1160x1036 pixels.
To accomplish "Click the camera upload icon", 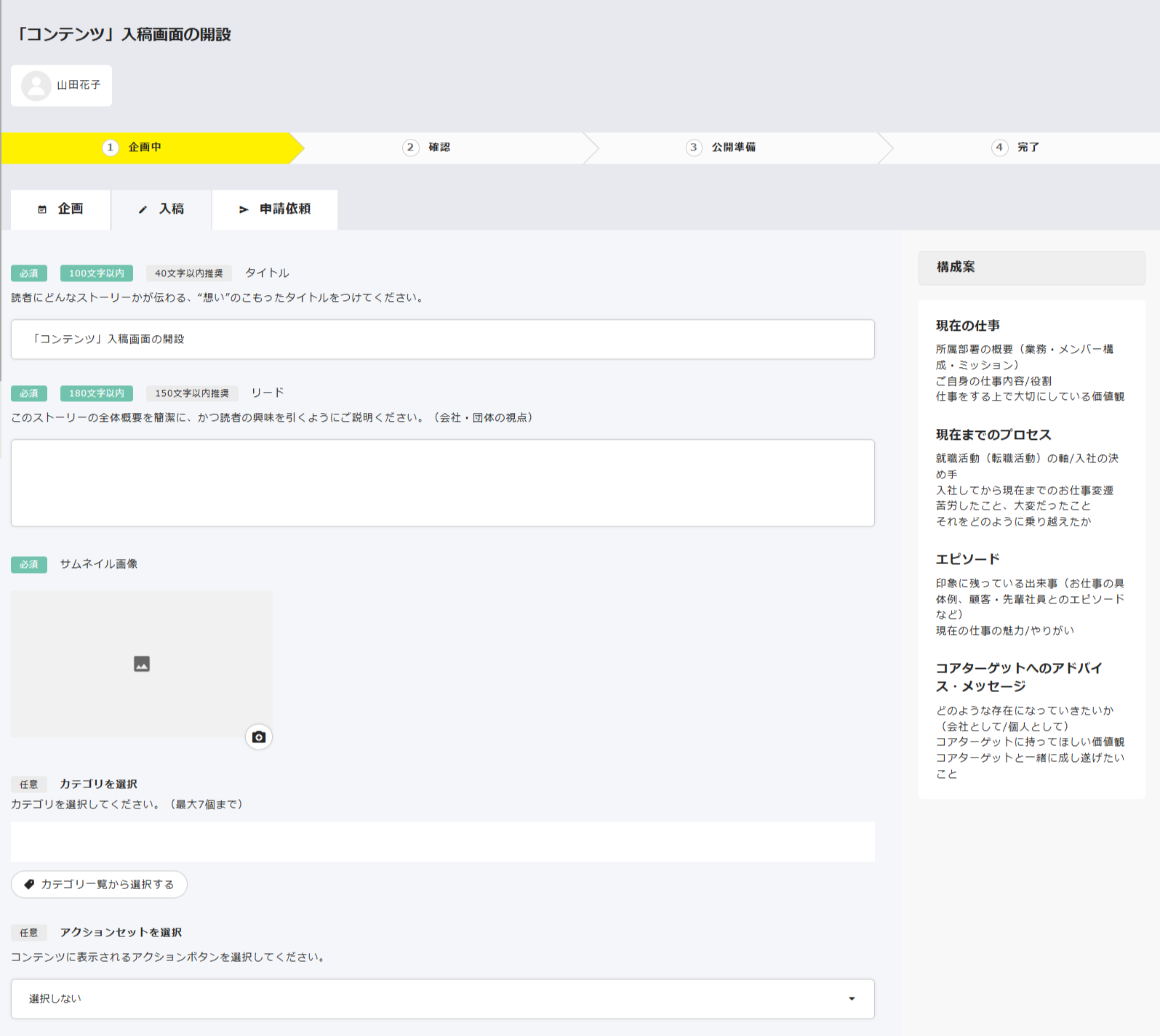I will [259, 737].
